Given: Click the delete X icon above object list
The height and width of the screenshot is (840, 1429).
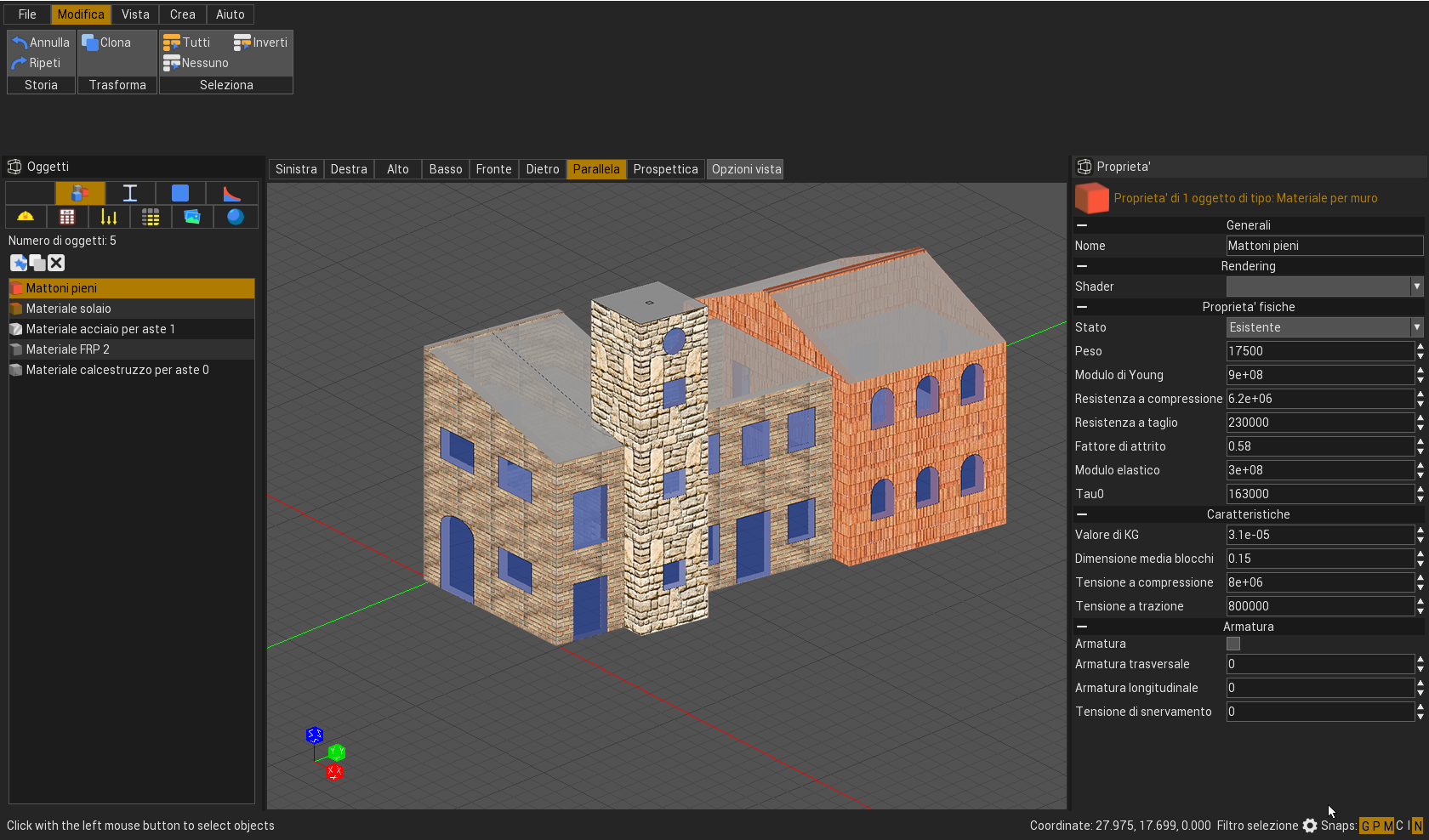Looking at the screenshot, I should click(x=56, y=263).
